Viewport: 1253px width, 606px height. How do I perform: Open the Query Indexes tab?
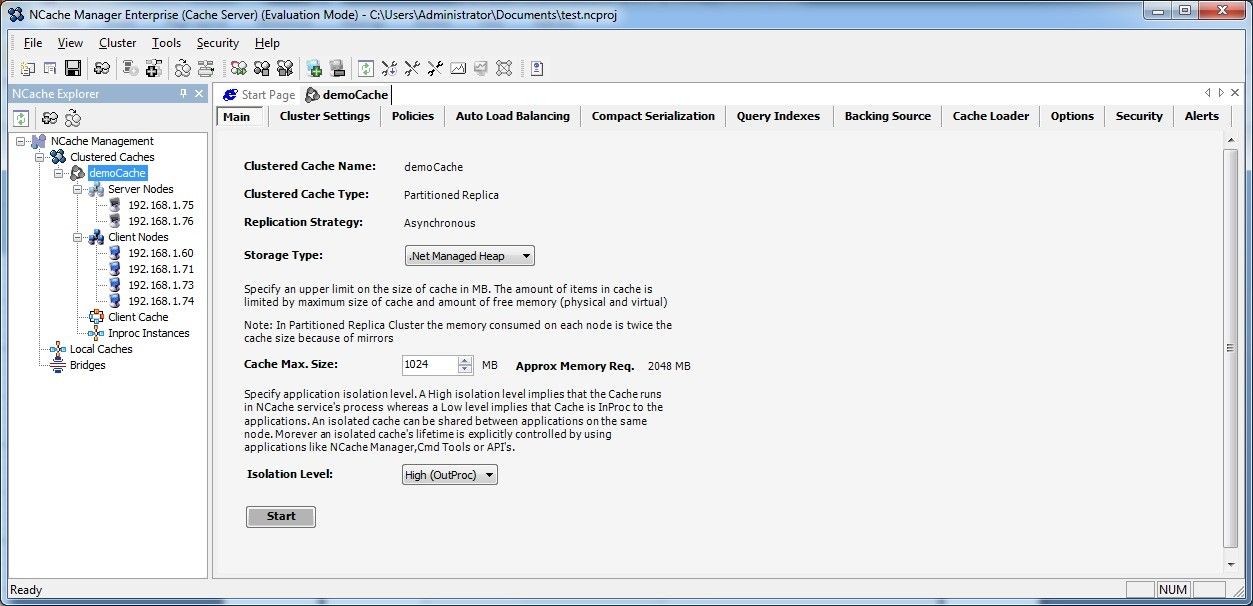tap(778, 116)
